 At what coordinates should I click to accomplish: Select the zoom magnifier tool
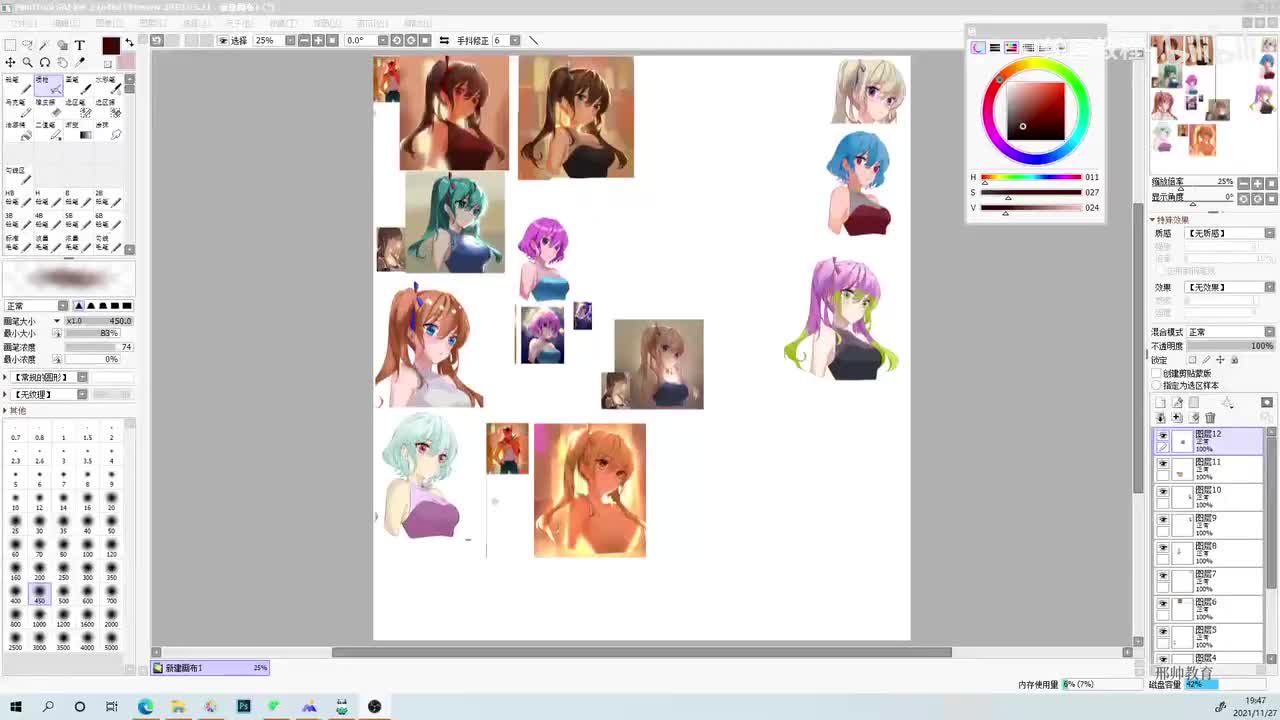coord(27,62)
